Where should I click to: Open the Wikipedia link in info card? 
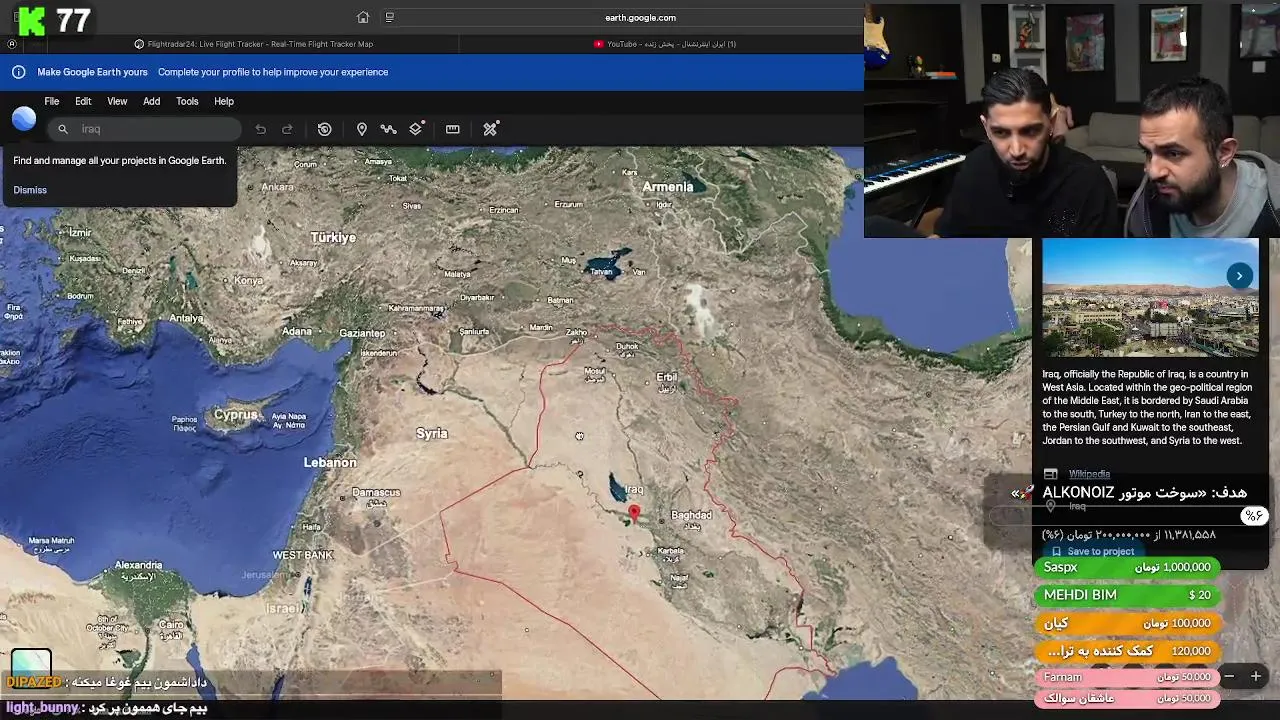click(1089, 474)
